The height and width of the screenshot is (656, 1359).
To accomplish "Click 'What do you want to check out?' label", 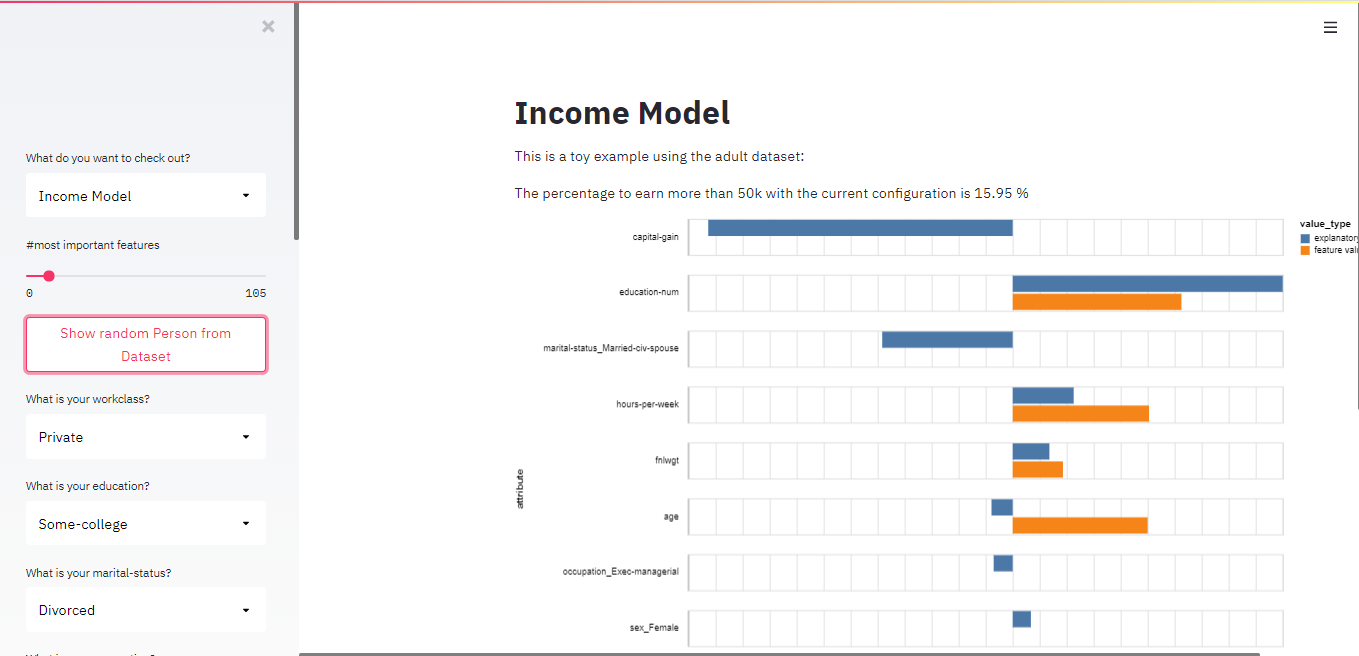I will [108, 158].
